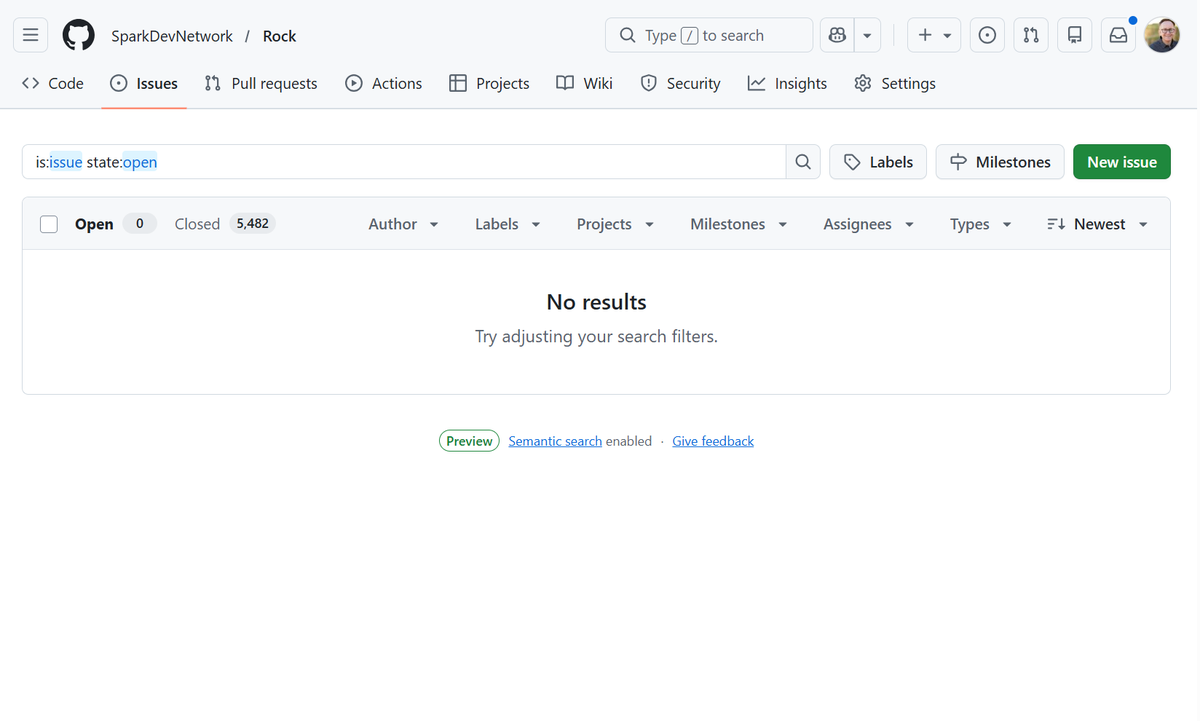This screenshot has width=1200, height=721.
Task: Tick the select all issues checkbox
Action: pyautogui.click(x=49, y=224)
